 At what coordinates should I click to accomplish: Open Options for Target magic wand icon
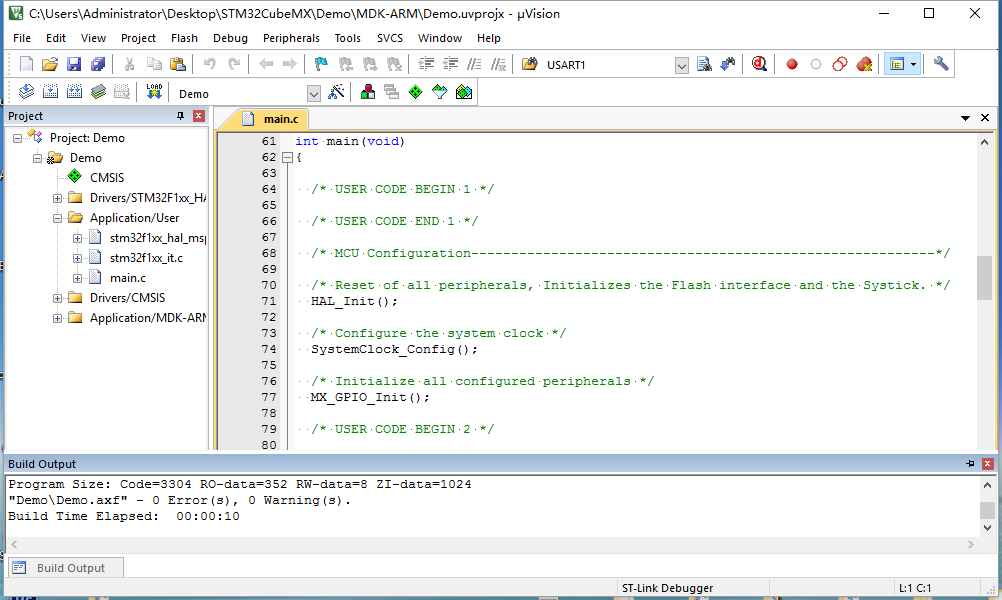(x=336, y=92)
